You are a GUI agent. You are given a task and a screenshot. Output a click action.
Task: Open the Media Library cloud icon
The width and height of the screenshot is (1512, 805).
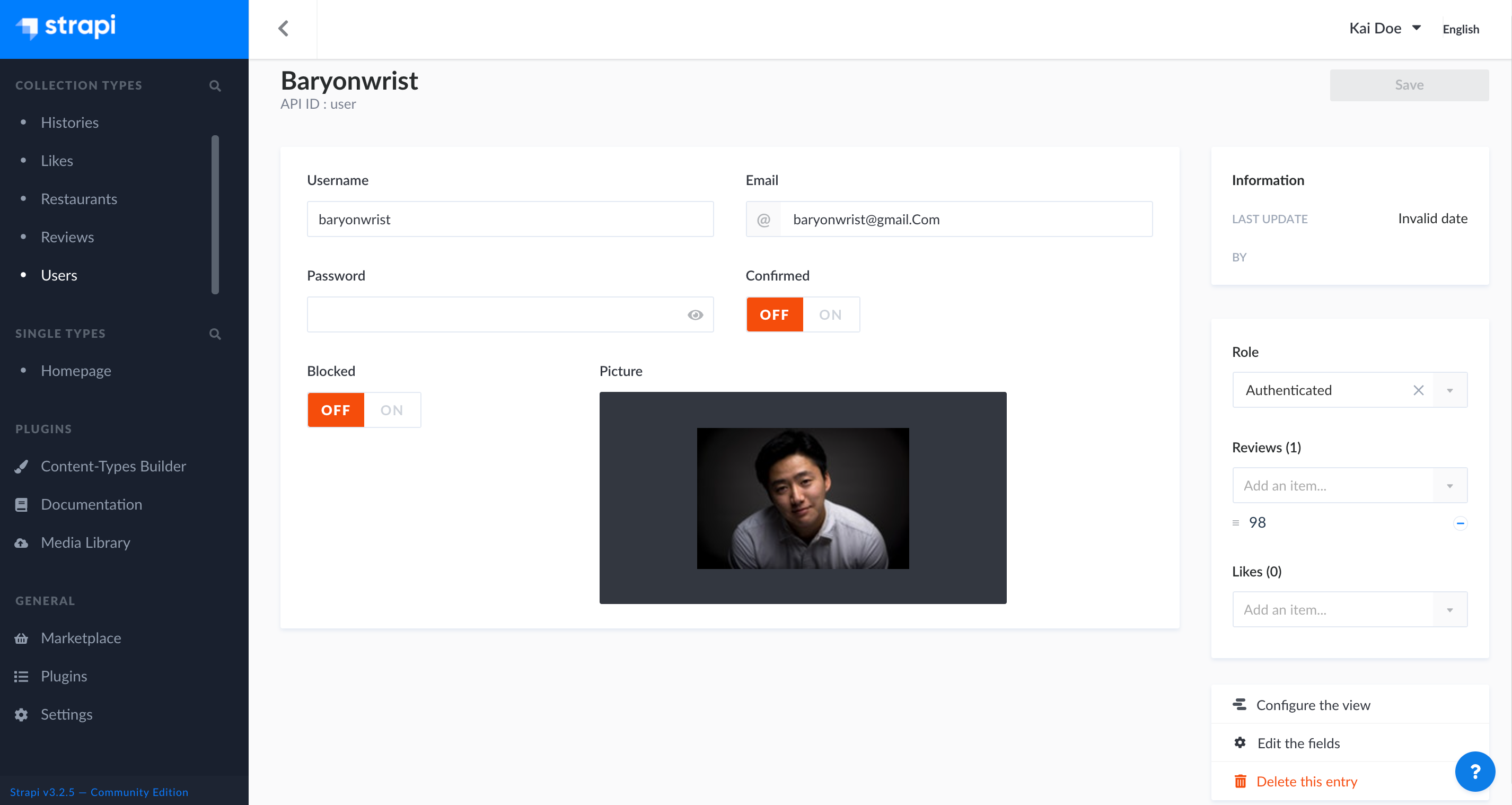pyautogui.click(x=21, y=542)
